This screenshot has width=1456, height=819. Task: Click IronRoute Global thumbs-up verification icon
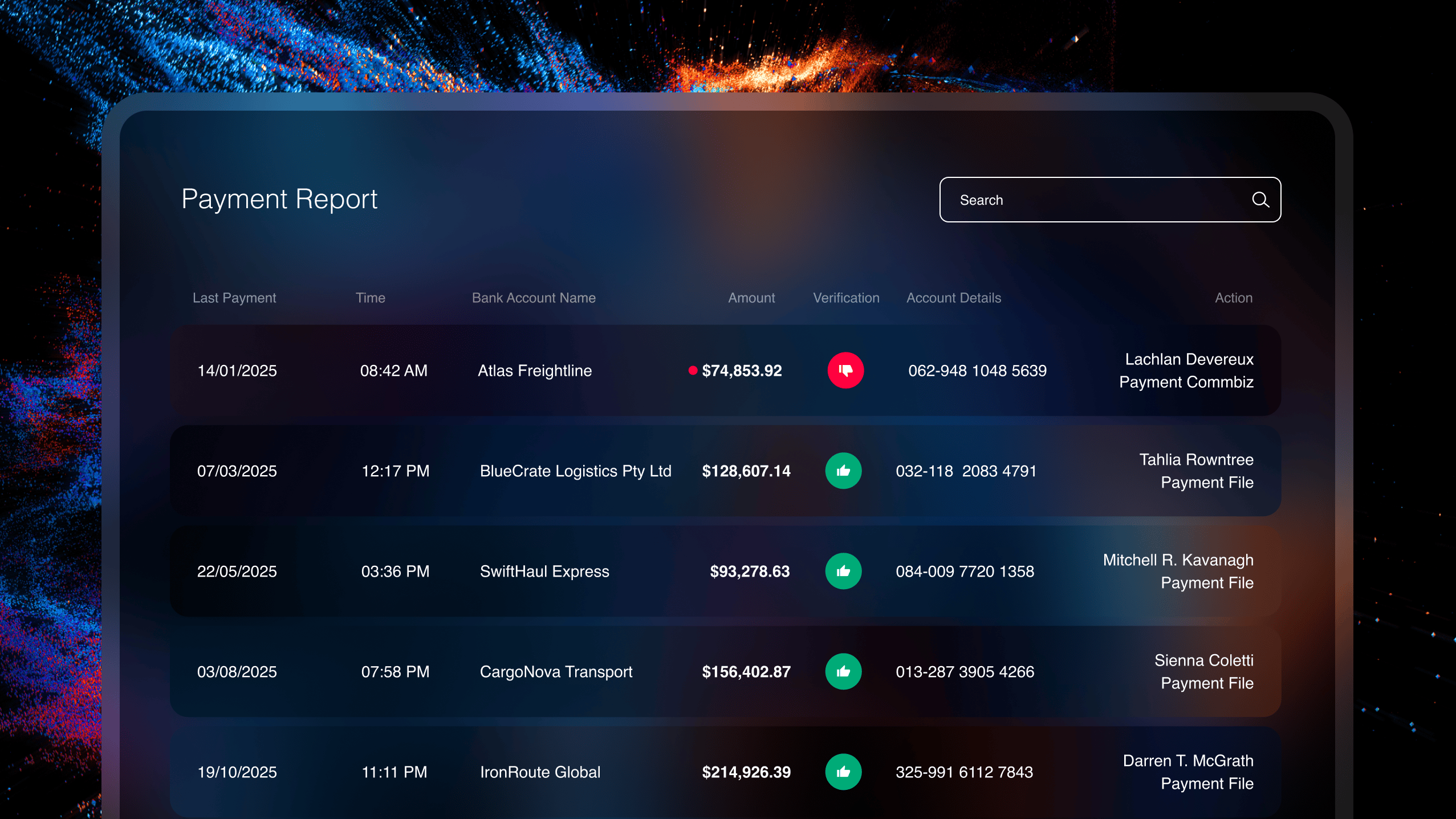pyautogui.click(x=843, y=772)
